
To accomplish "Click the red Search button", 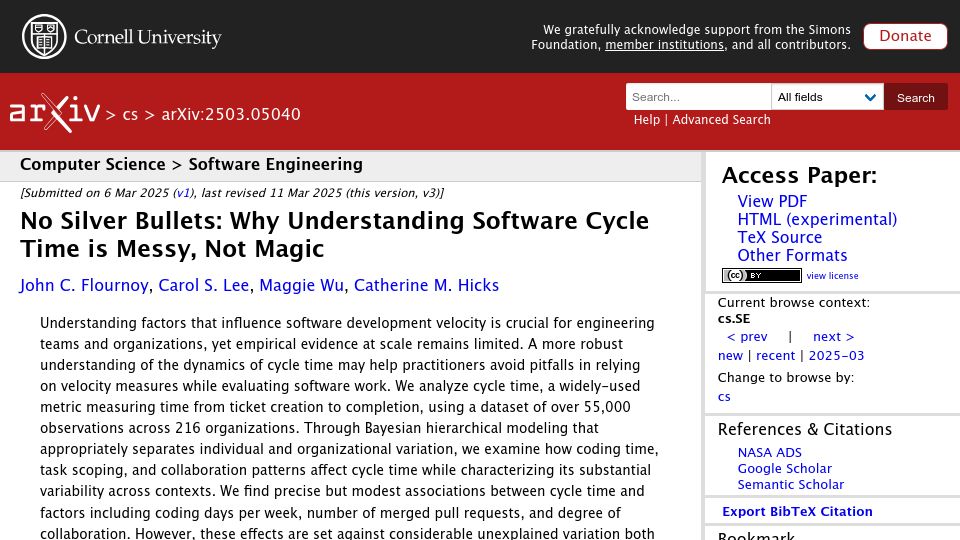I will click(915, 97).
